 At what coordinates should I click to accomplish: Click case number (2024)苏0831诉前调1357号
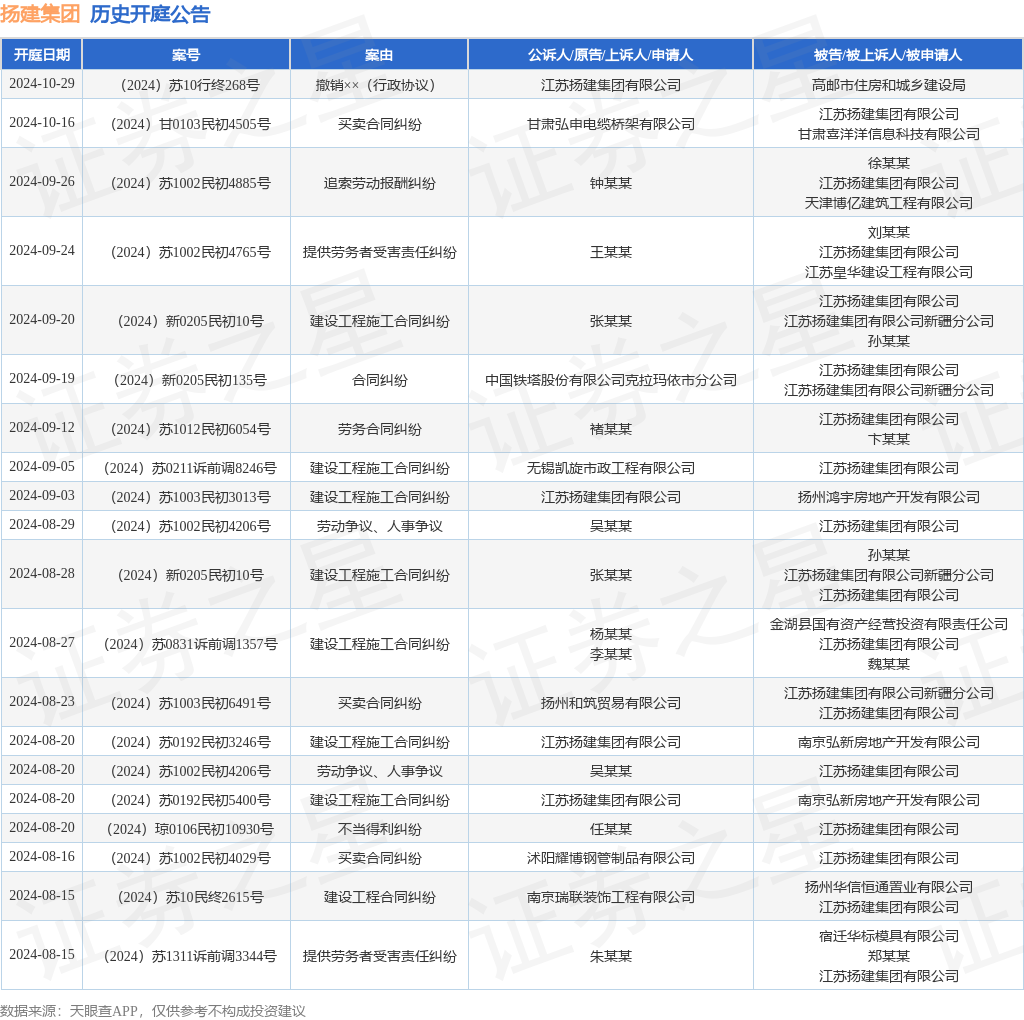[x=186, y=644]
